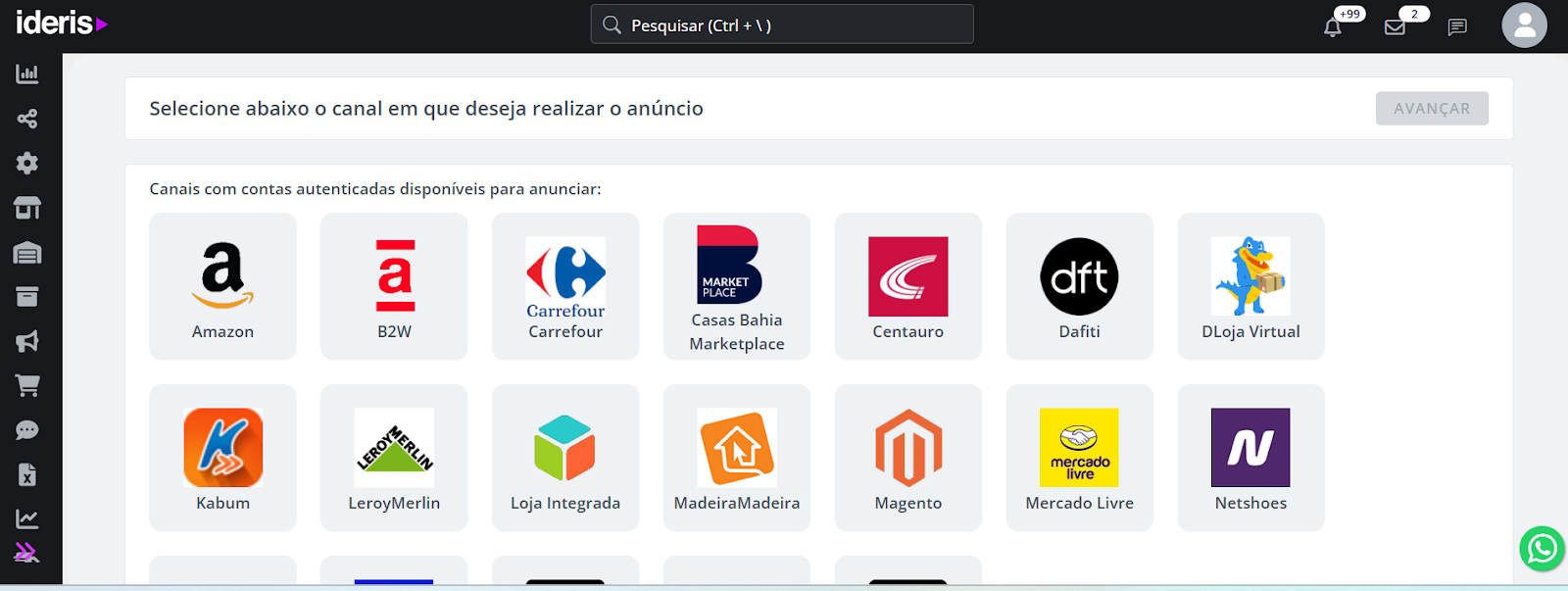The height and width of the screenshot is (591, 1568).
Task: Click the search magnifier icon
Action: coord(612,25)
